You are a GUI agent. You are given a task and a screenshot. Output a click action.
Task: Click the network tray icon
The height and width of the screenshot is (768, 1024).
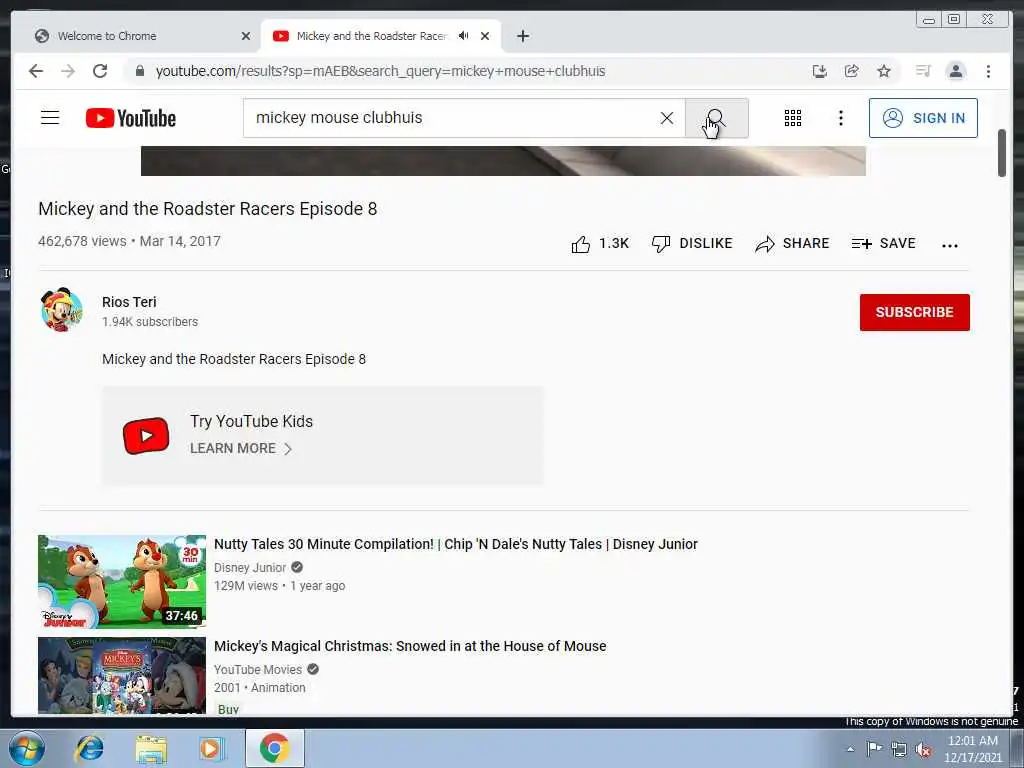(899, 749)
